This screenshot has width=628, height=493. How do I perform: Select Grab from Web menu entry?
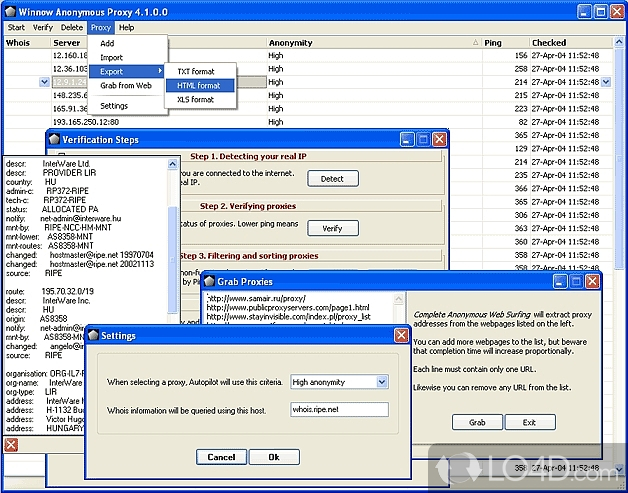126,85
